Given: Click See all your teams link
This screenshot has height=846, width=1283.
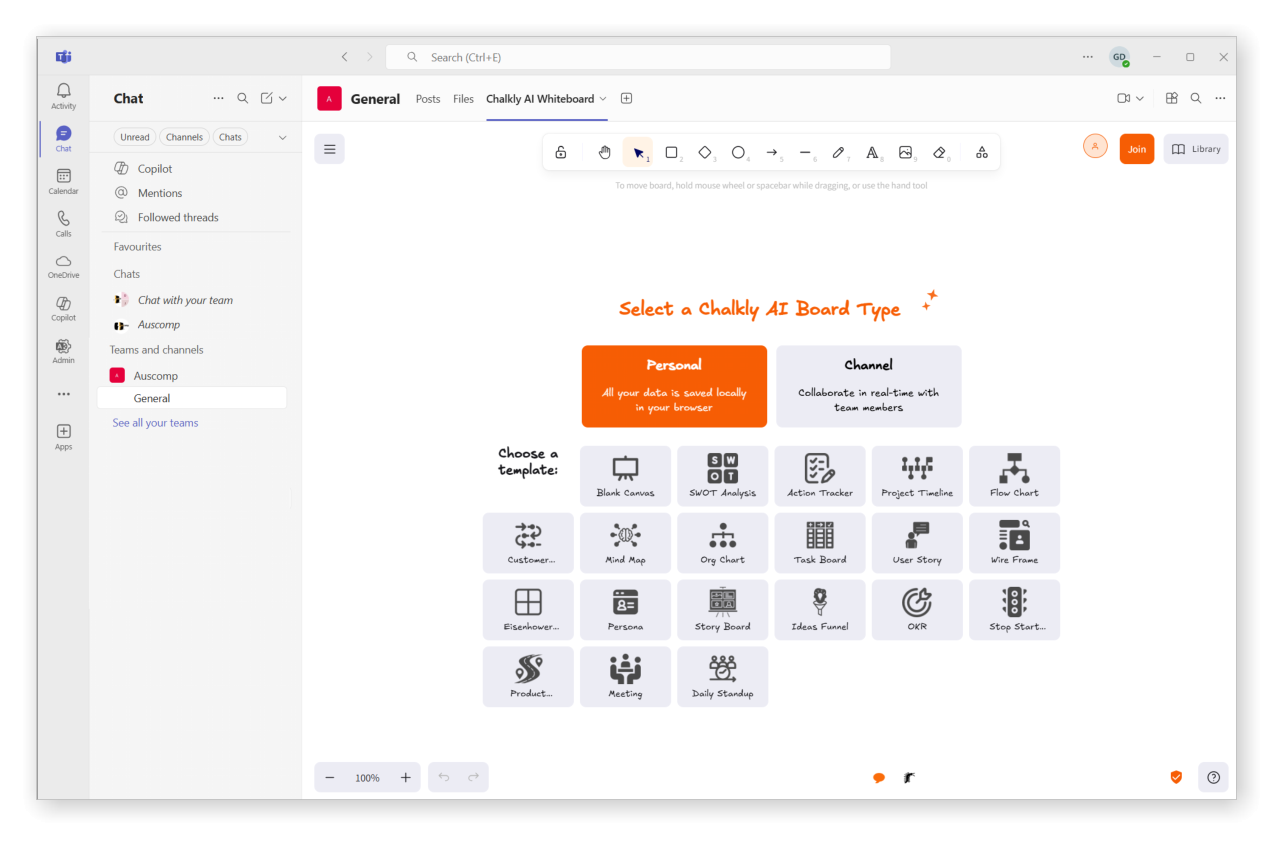Looking at the screenshot, I should 155,423.
